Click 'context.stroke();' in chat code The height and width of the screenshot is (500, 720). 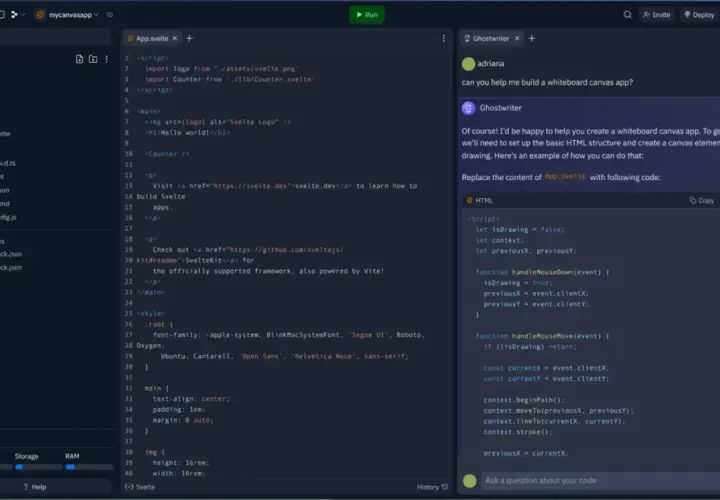point(518,432)
